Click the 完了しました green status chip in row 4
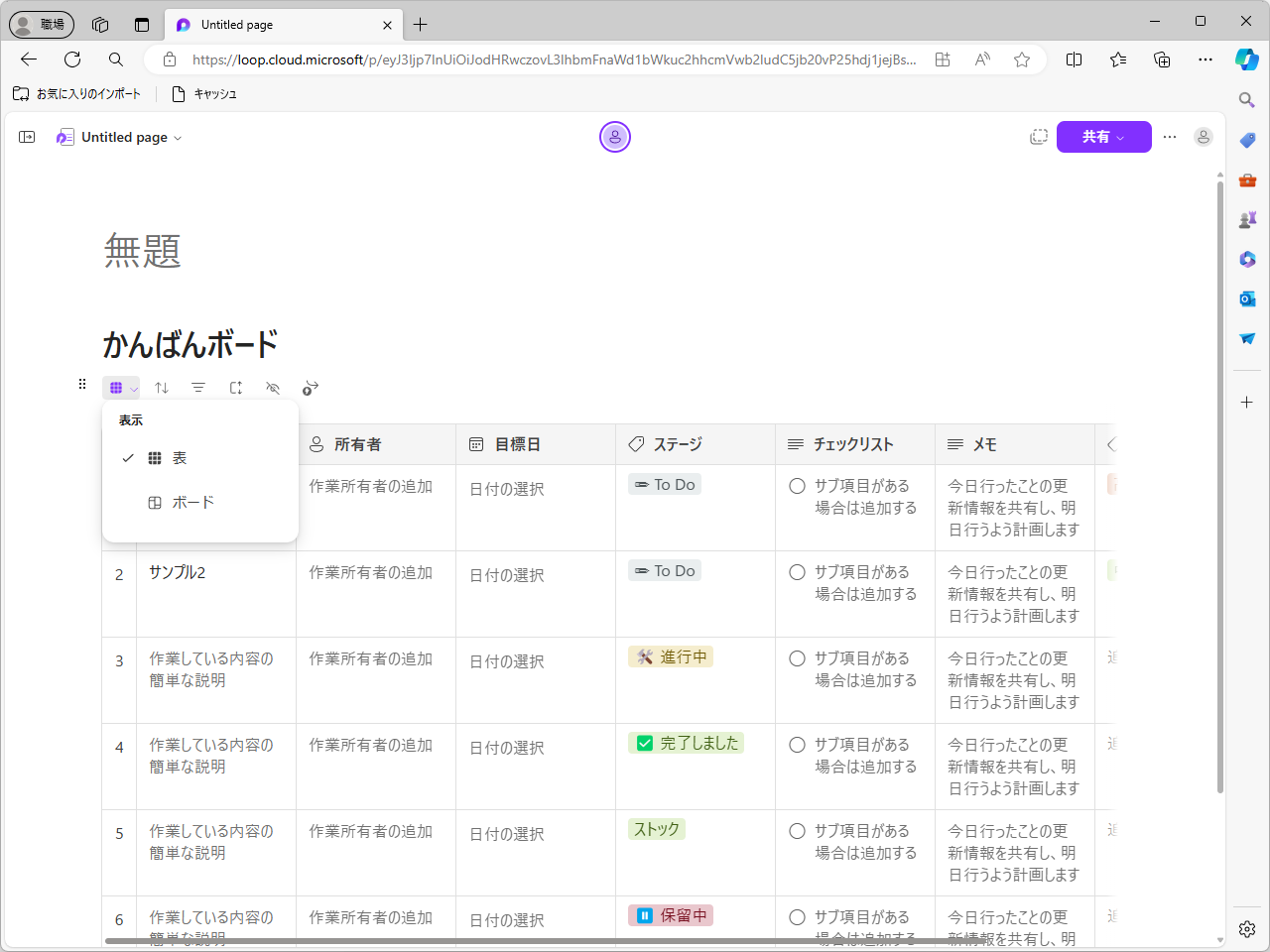This screenshot has width=1270, height=952. pyautogui.click(x=686, y=742)
